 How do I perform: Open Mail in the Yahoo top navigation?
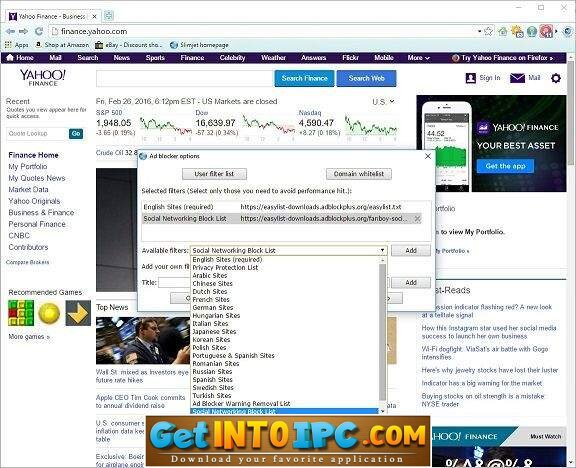tap(55, 58)
